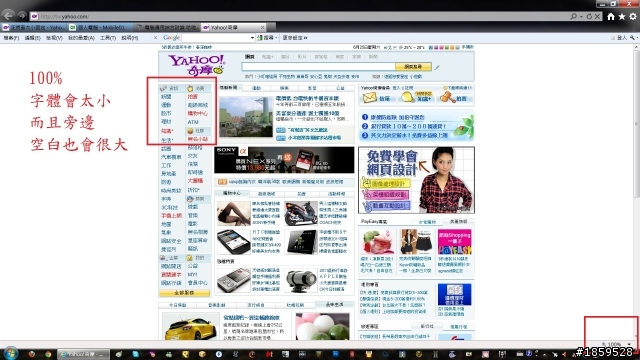Screen dimensions: 640x360
Task: Click the 免費學會網頁設計 advertisement
Action: 416,180
